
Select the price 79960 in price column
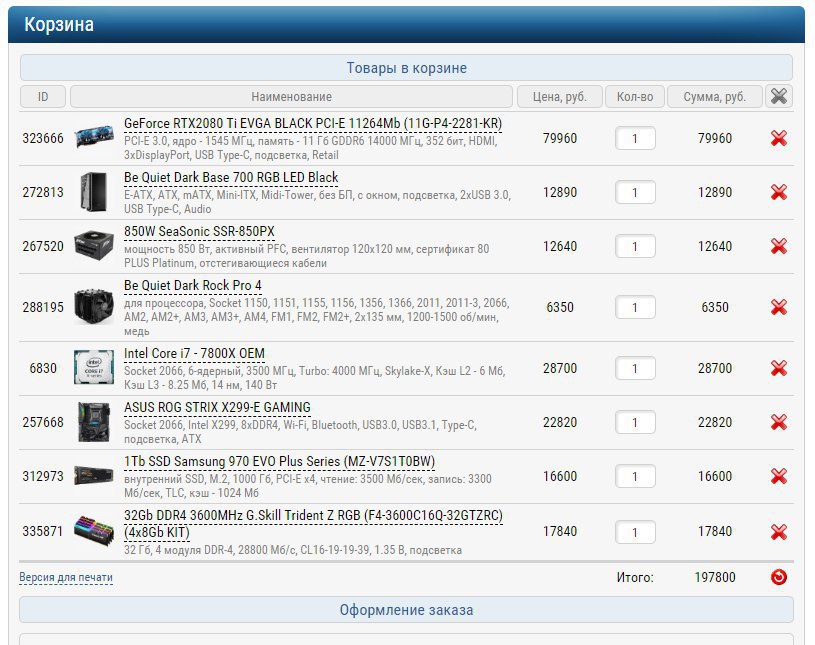pos(560,138)
